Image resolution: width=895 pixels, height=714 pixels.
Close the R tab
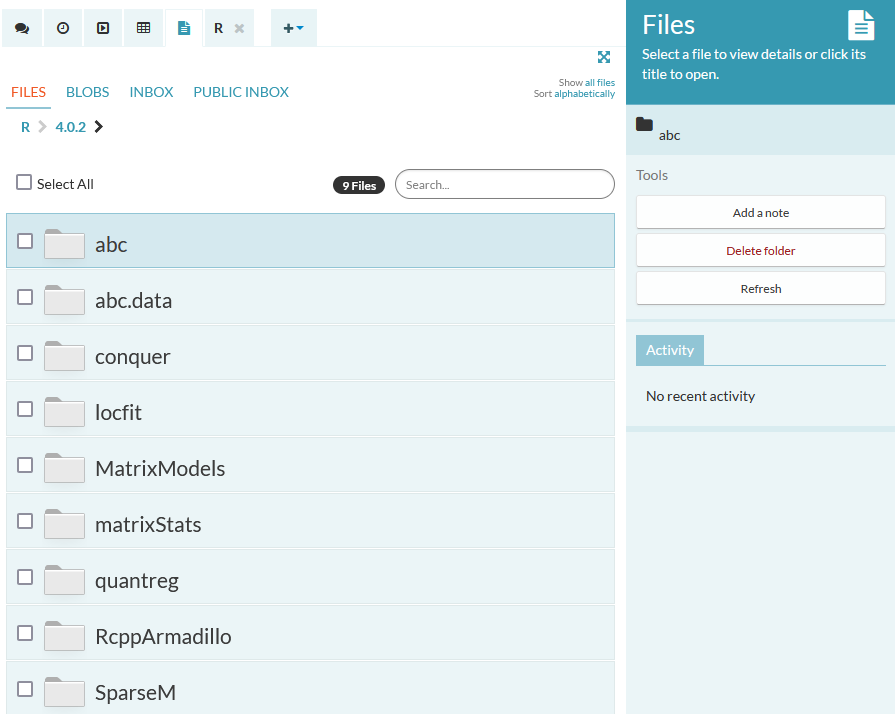coord(239,28)
